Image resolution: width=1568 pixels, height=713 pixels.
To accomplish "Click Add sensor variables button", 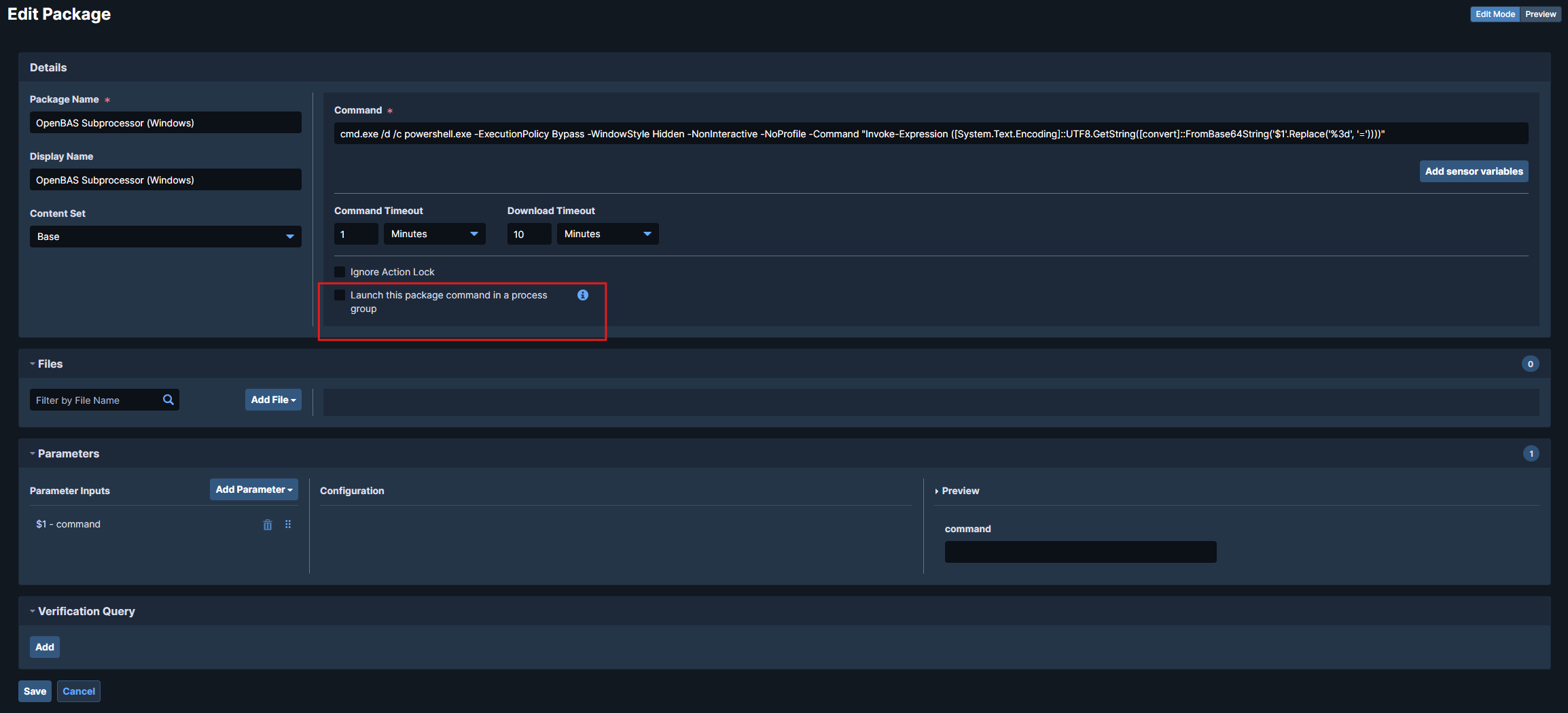I will coord(1474,171).
